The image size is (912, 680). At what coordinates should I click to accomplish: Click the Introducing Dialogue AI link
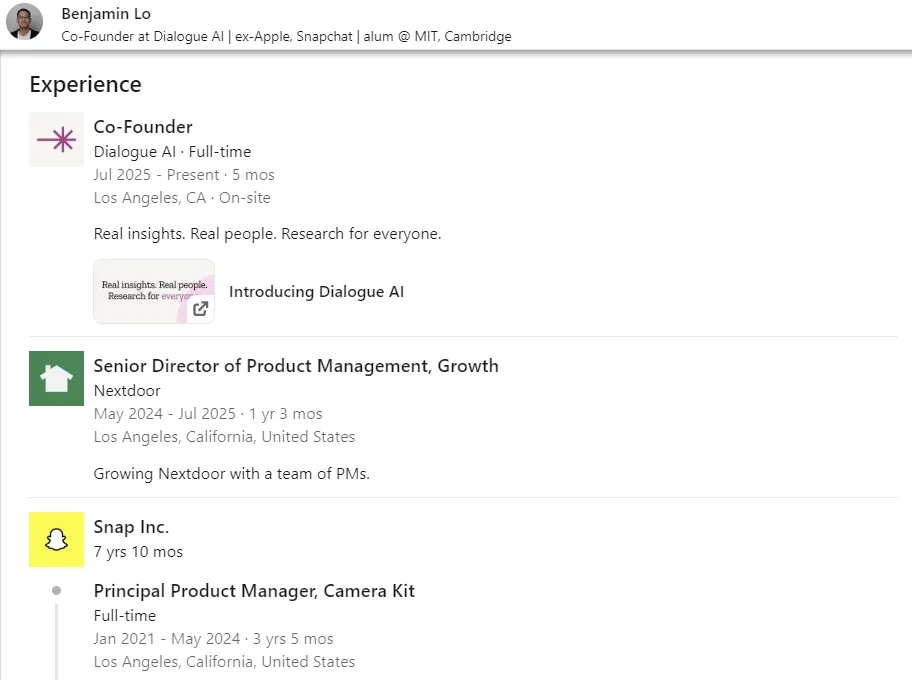click(316, 292)
